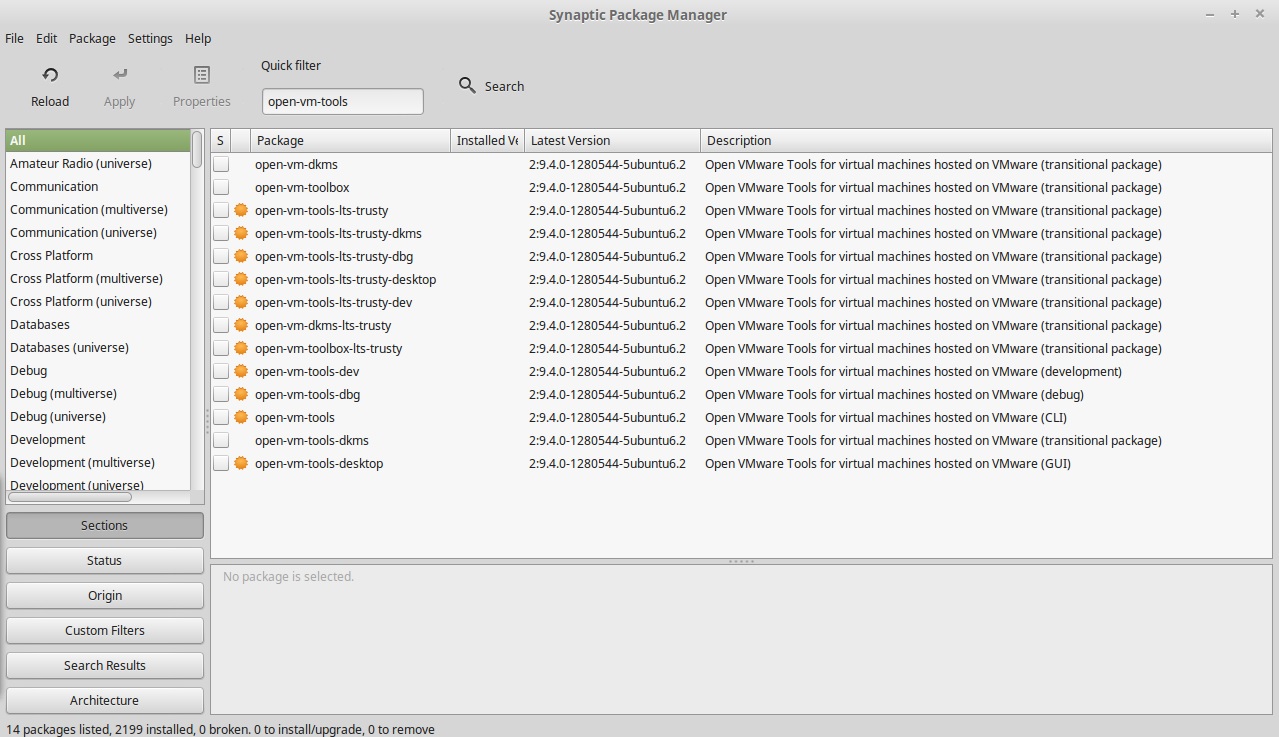Click the orange icon beside open-vm-tools-dev

pyautogui.click(x=240, y=371)
